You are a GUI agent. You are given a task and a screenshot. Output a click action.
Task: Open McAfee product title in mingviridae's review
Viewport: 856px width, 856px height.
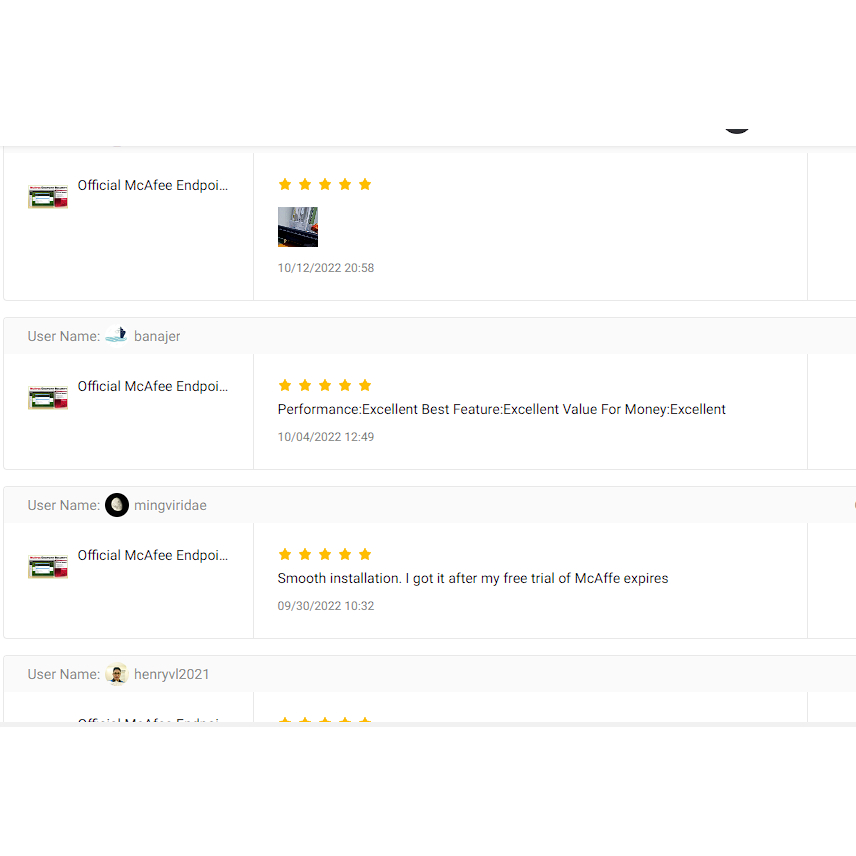[153, 555]
